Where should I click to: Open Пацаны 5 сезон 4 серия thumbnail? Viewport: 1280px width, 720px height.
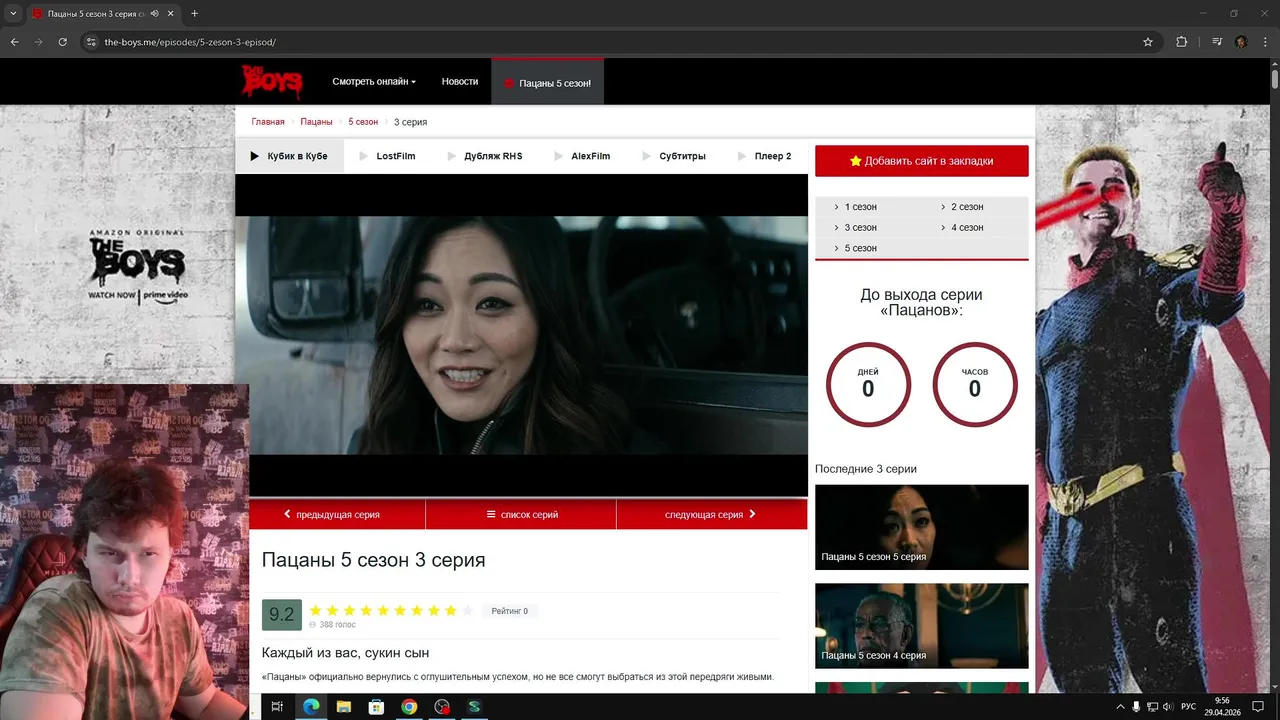921,626
